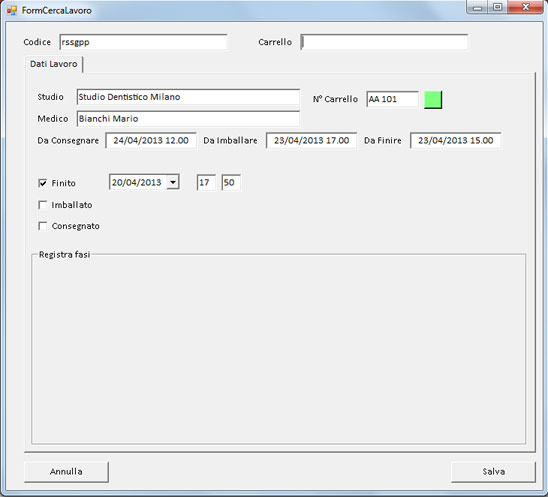Maximize the FormCercaLavoro window
This screenshot has width=548, height=497.
click(x=498, y=7)
